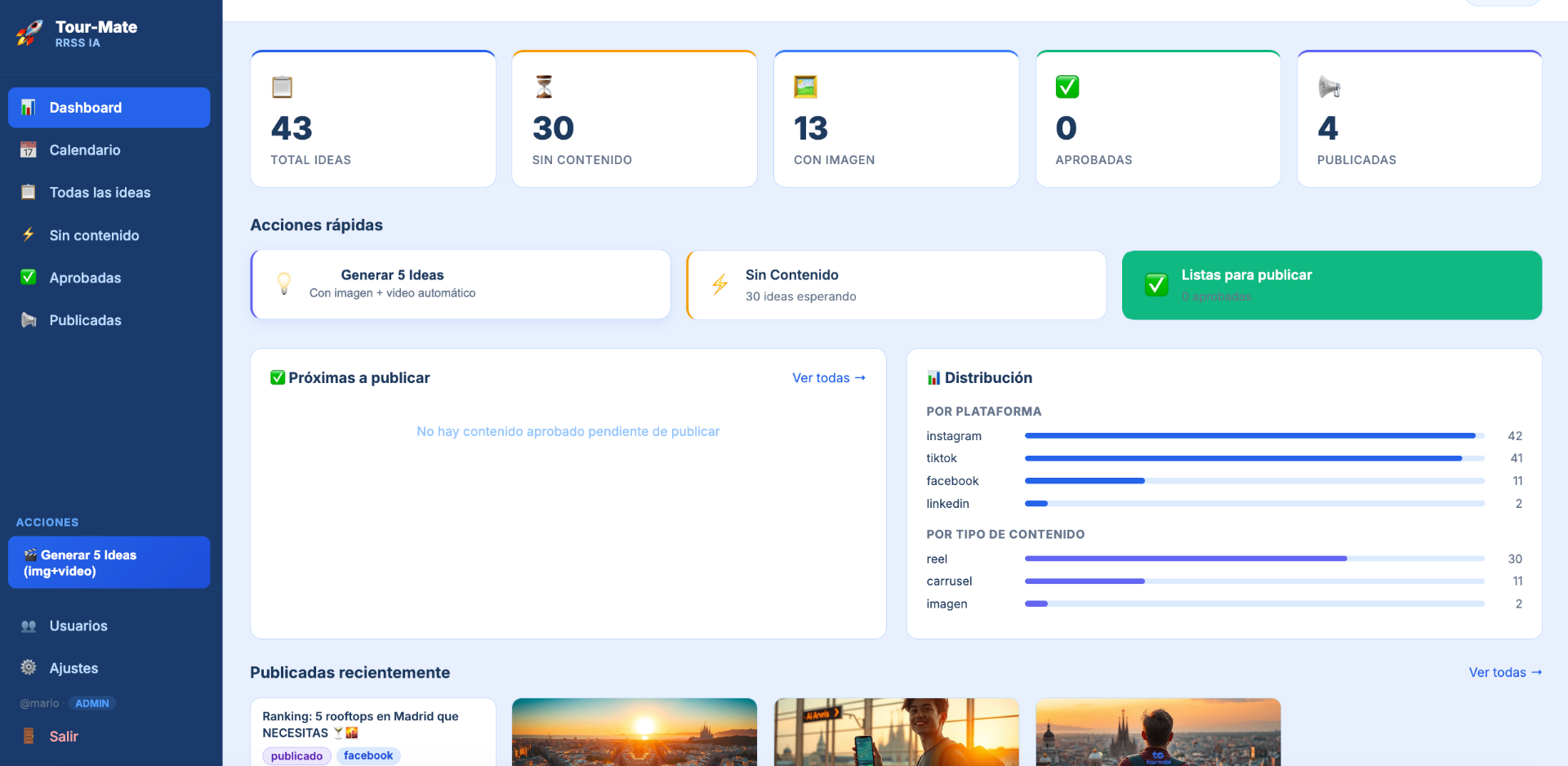Screen dimensions: 1568x766
Task: Click the Dashboard bar chart icon
Action: point(29,108)
